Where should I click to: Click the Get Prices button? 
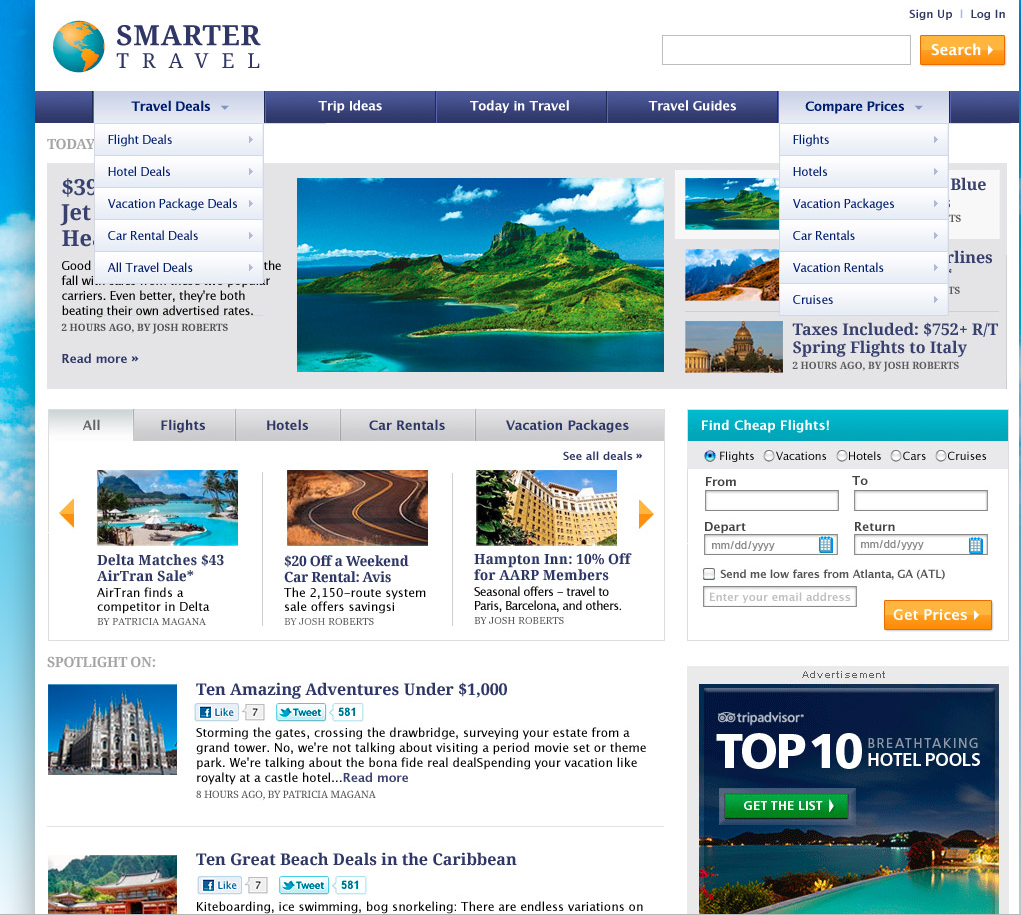click(937, 615)
